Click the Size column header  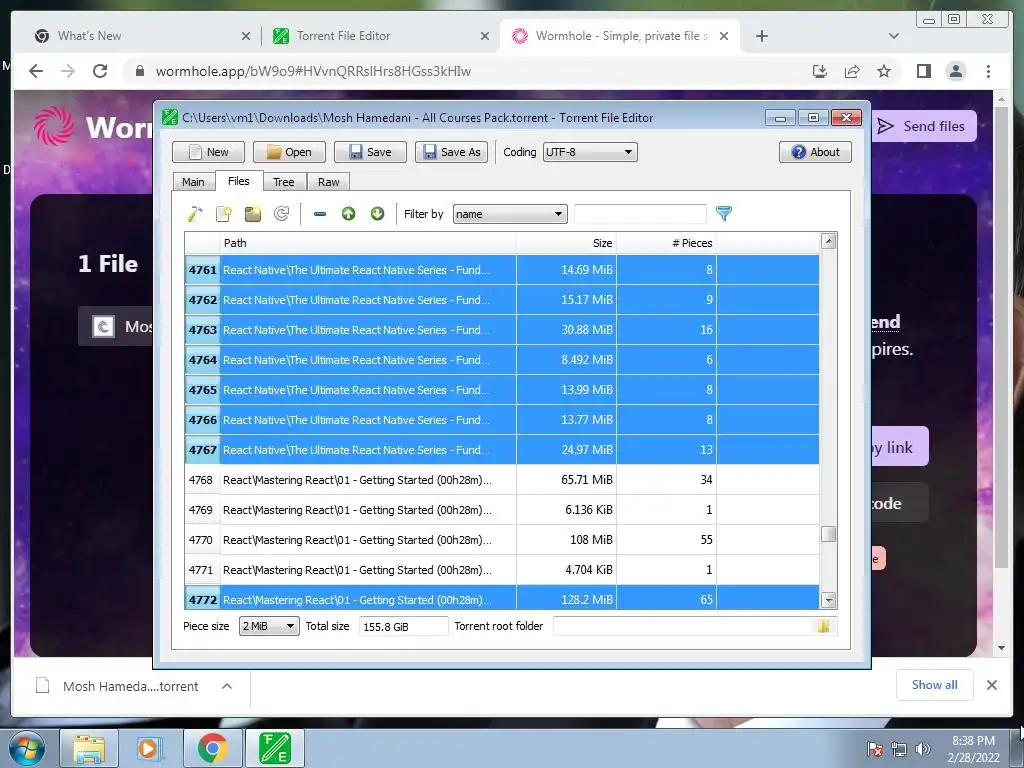tap(566, 243)
